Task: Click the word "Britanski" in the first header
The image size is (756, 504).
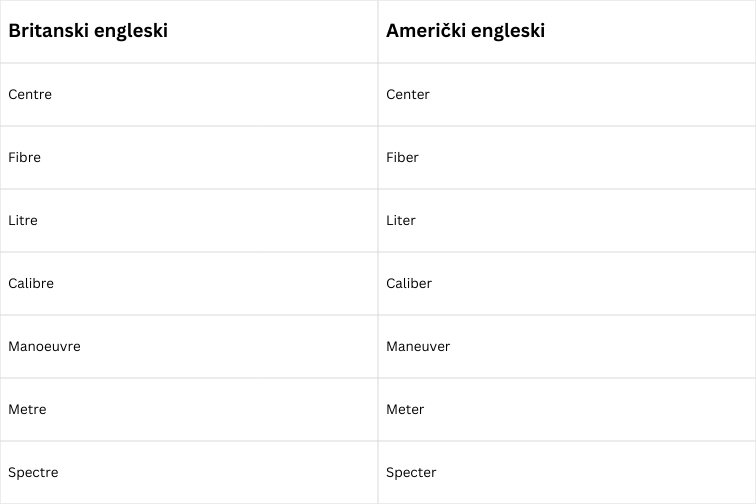Action: click(x=47, y=30)
